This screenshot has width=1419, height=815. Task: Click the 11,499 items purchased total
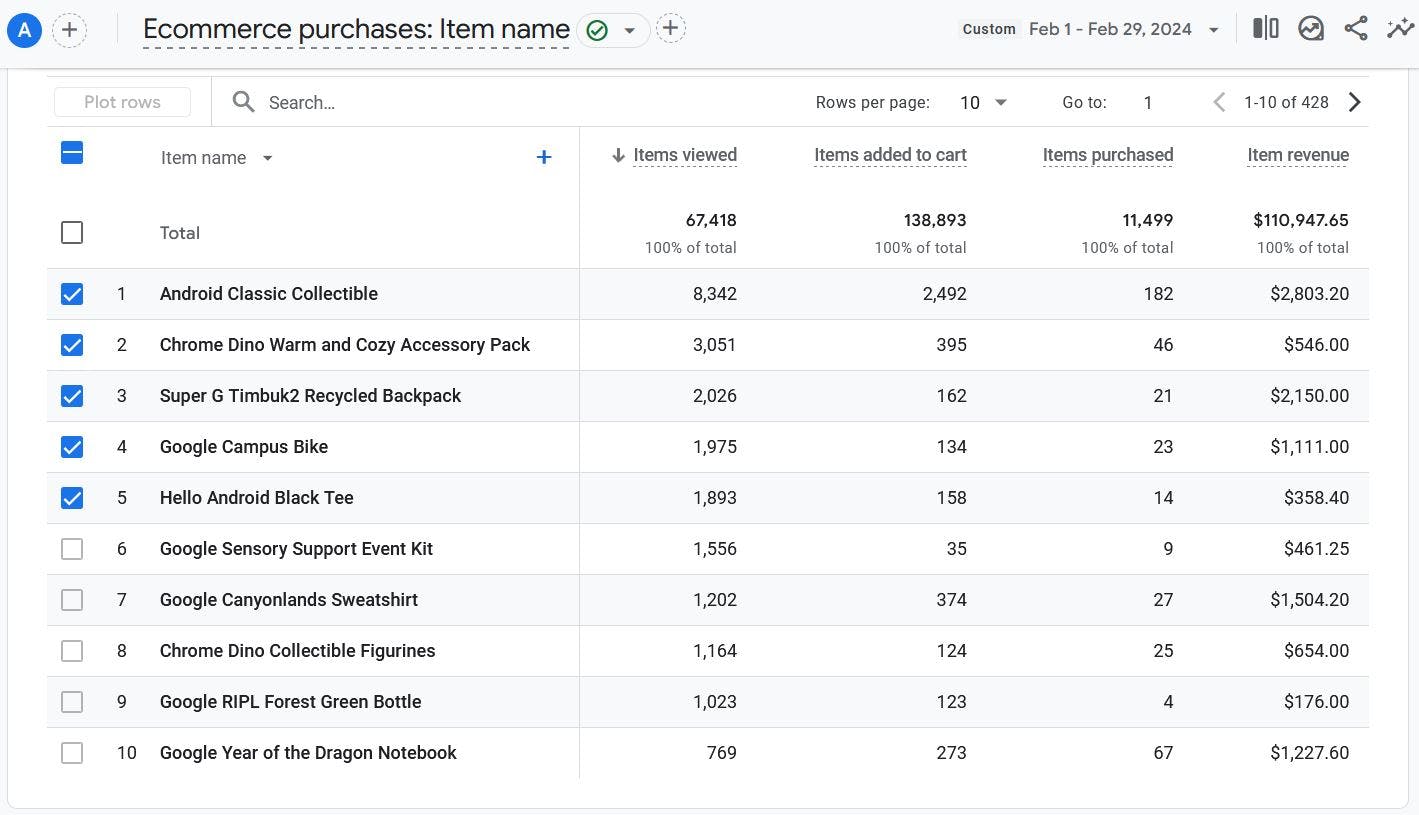(x=1148, y=220)
